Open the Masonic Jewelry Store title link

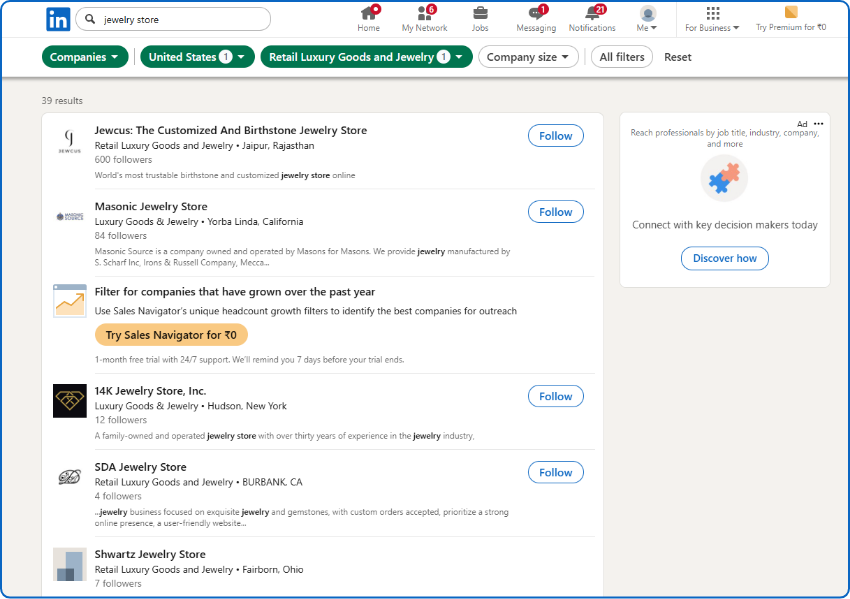[151, 207]
